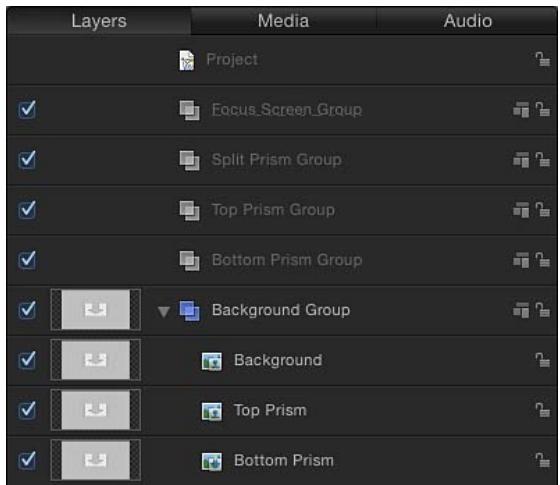Viewport: 560px width, 485px height.
Task: Uncheck the Top Prism Group visibility checkbox
Action: tap(27, 209)
